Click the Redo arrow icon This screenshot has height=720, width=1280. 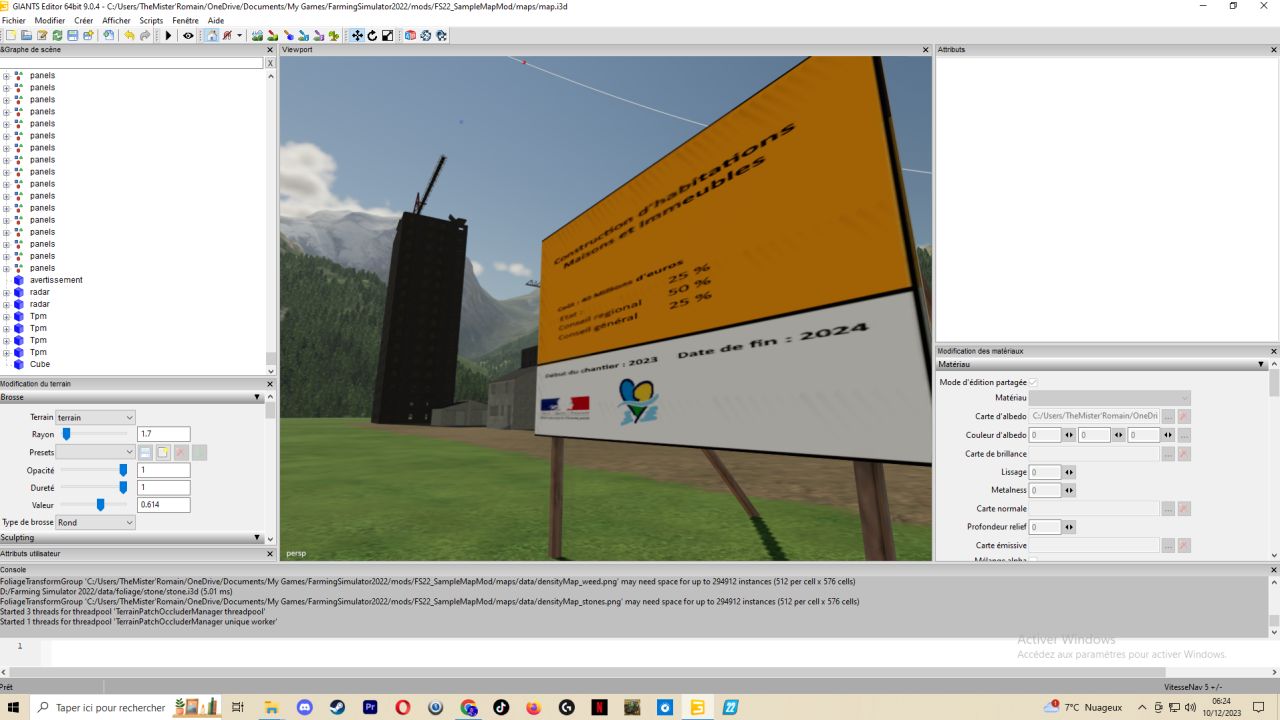coord(145,35)
